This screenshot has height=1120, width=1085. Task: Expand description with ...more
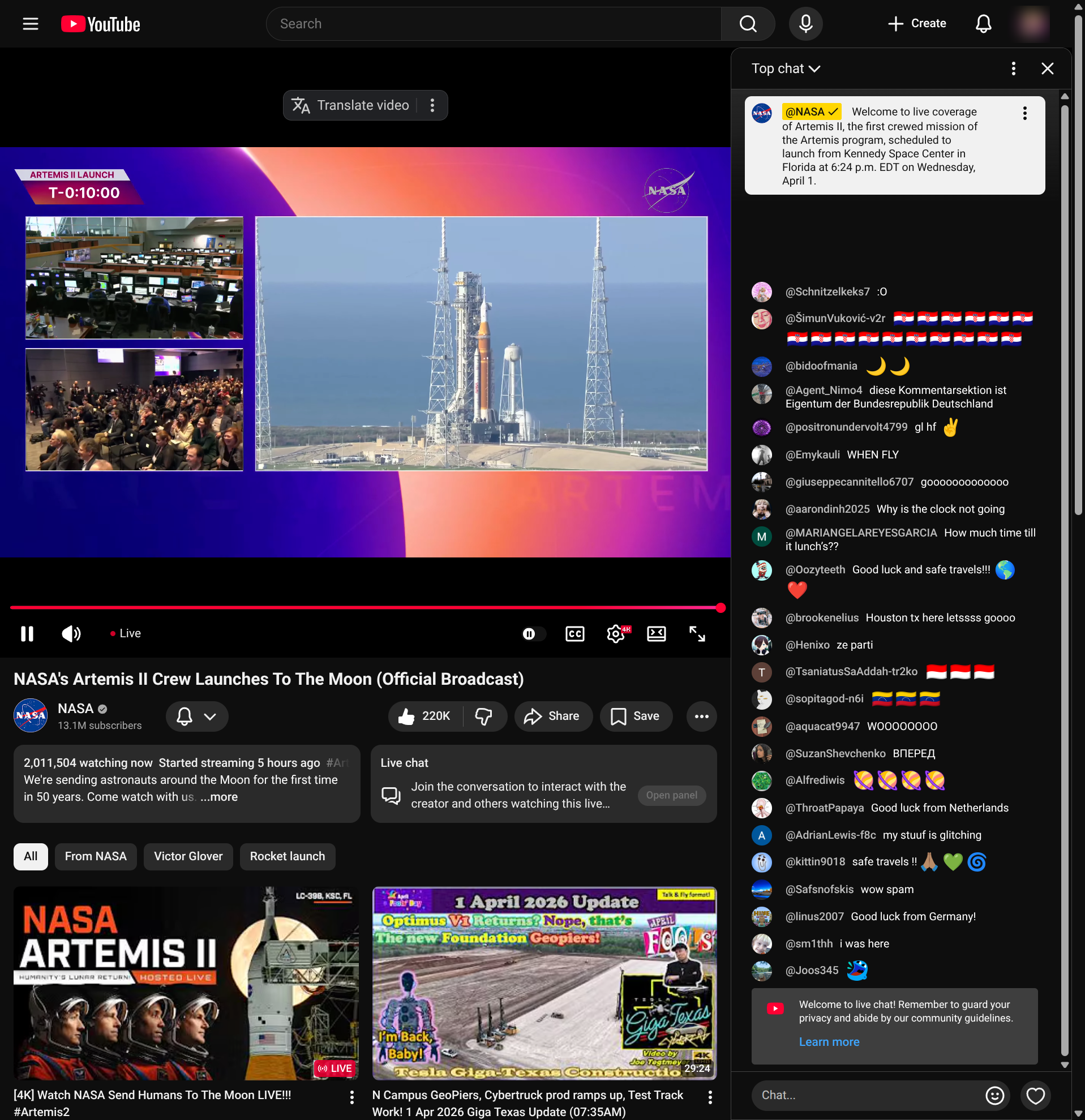tap(219, 797)
